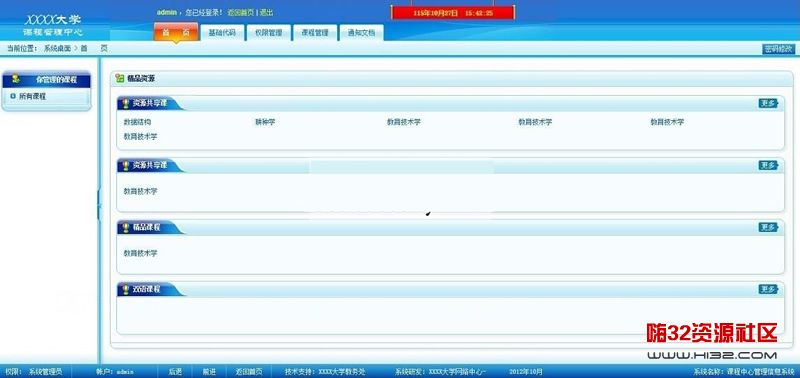Open the 权限管理 tab
Viewport: 800px width, 378px height.
(269, 33)
